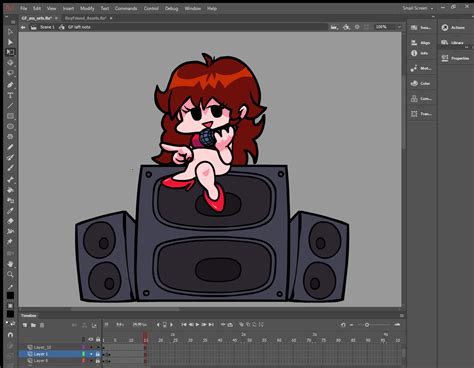The image size is (474, 368).
Task: Select the Pen tool
Action: [x=10, y=85]
